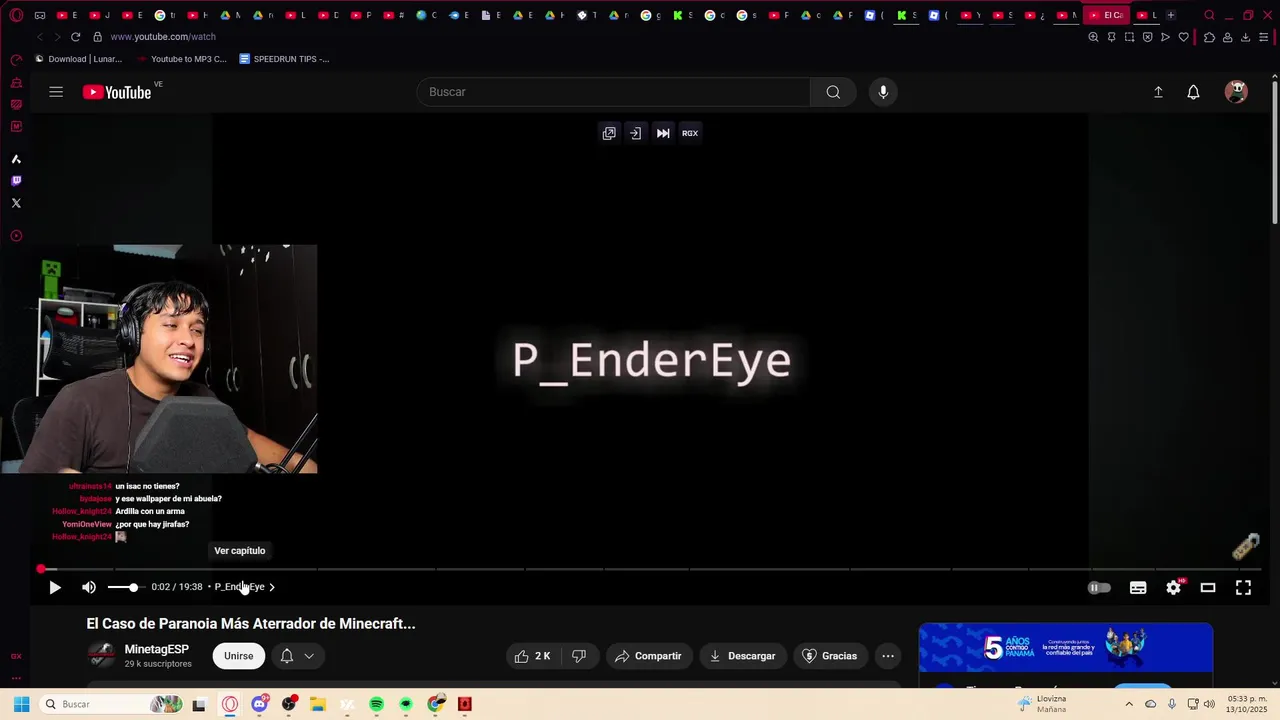
Task: Open the P_EnderEye chapter list
Action: point(245,587)
